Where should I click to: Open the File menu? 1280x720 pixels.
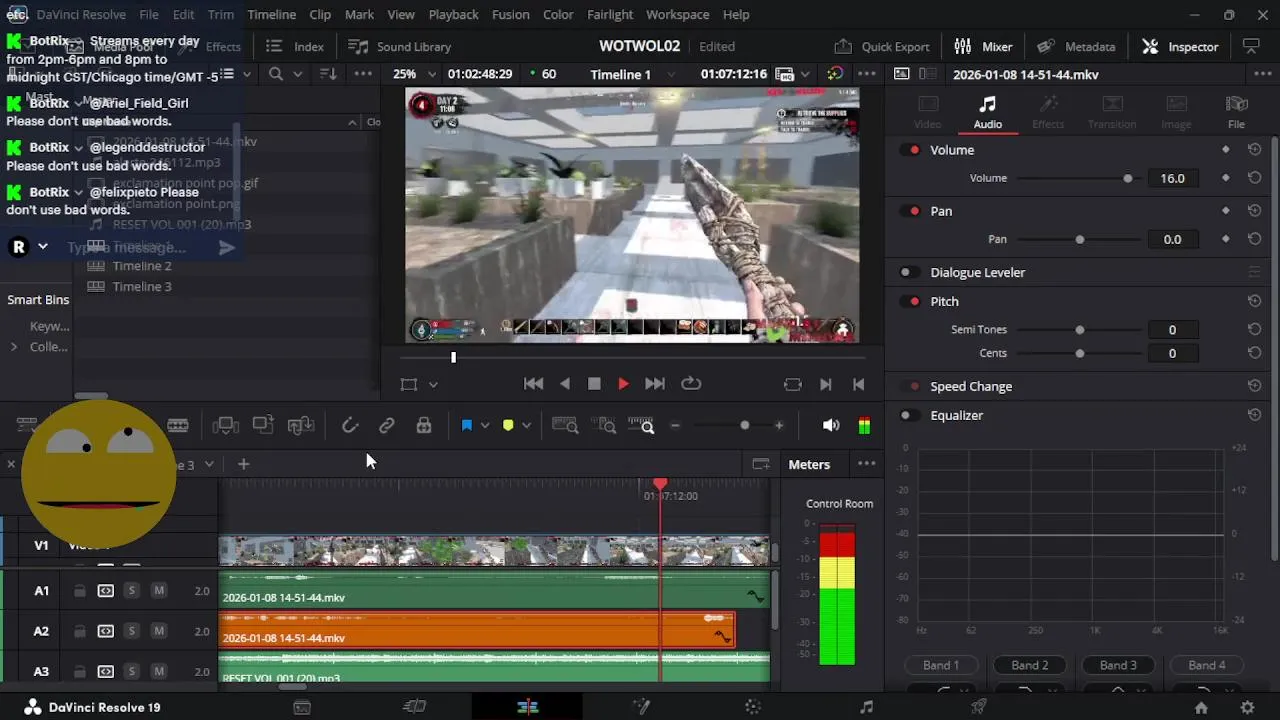(149, 15)
